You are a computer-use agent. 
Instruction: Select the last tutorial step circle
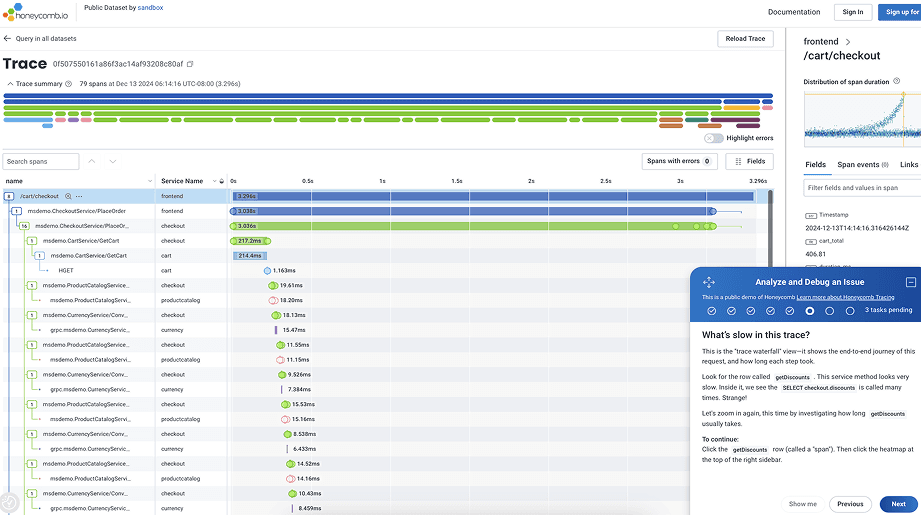point(850,311)
